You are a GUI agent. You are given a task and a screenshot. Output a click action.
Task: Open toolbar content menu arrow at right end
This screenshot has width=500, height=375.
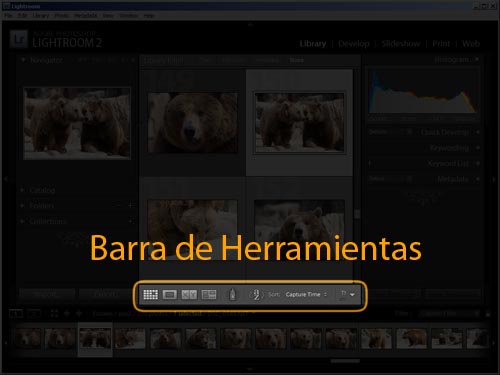pos(352,295)
